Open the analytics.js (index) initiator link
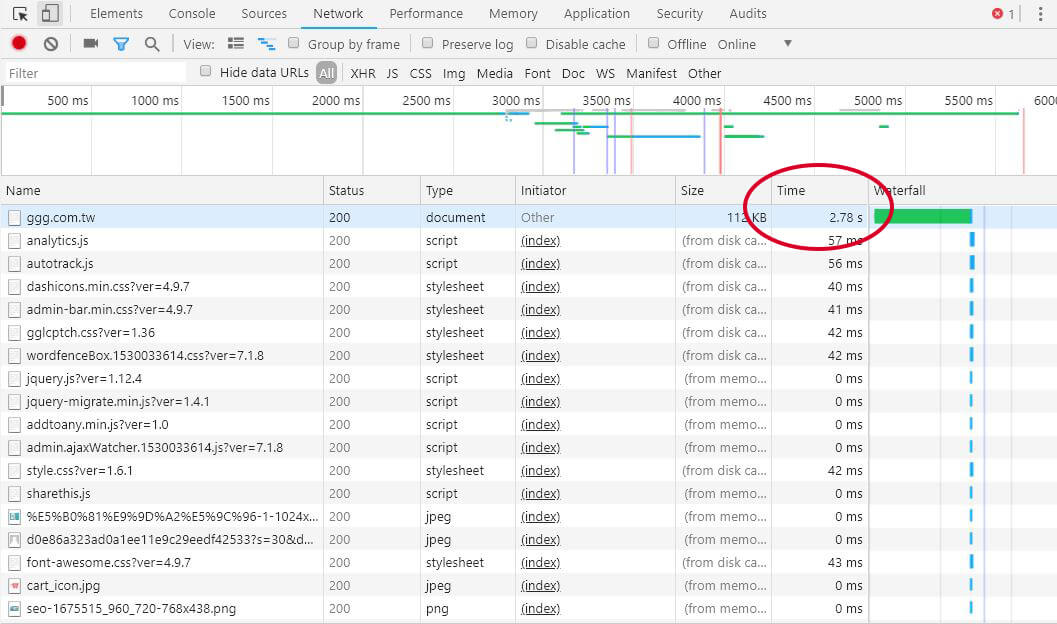 pos(540,241)
